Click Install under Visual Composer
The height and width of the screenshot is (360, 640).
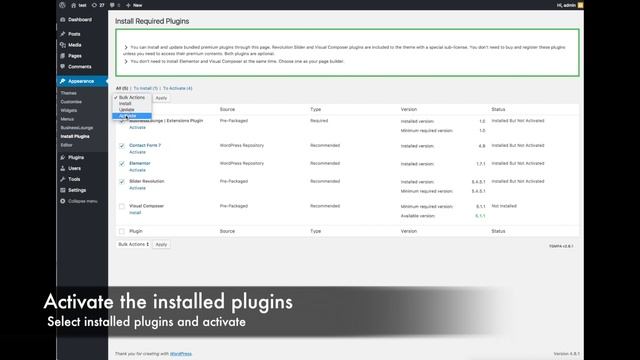tap(135, 213)
